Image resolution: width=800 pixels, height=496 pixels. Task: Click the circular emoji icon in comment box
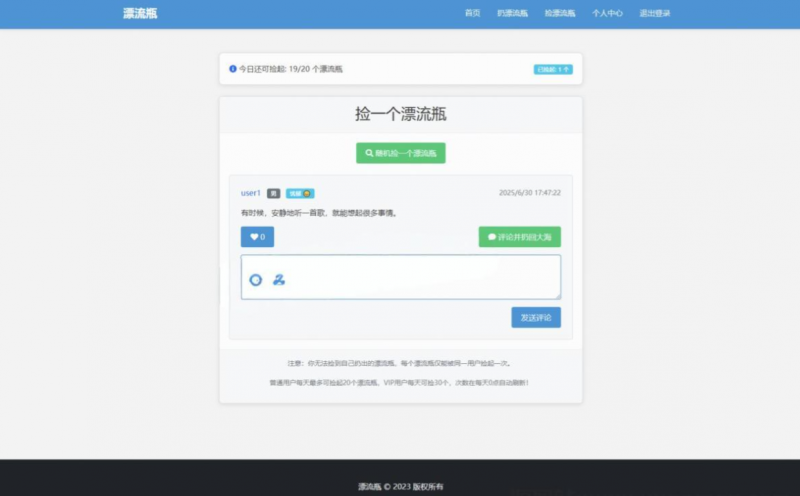256,280
